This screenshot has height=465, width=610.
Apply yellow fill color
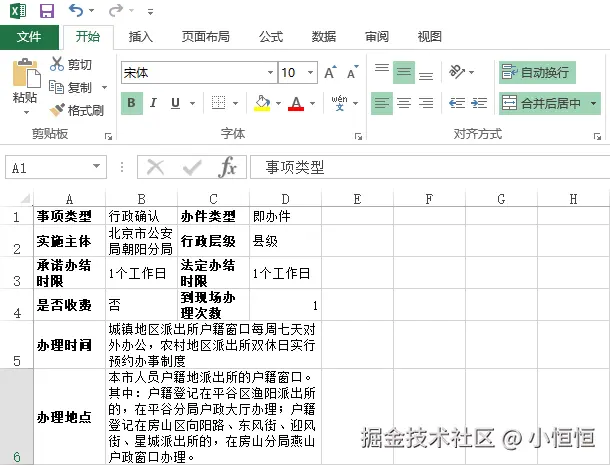coord(262,103)
